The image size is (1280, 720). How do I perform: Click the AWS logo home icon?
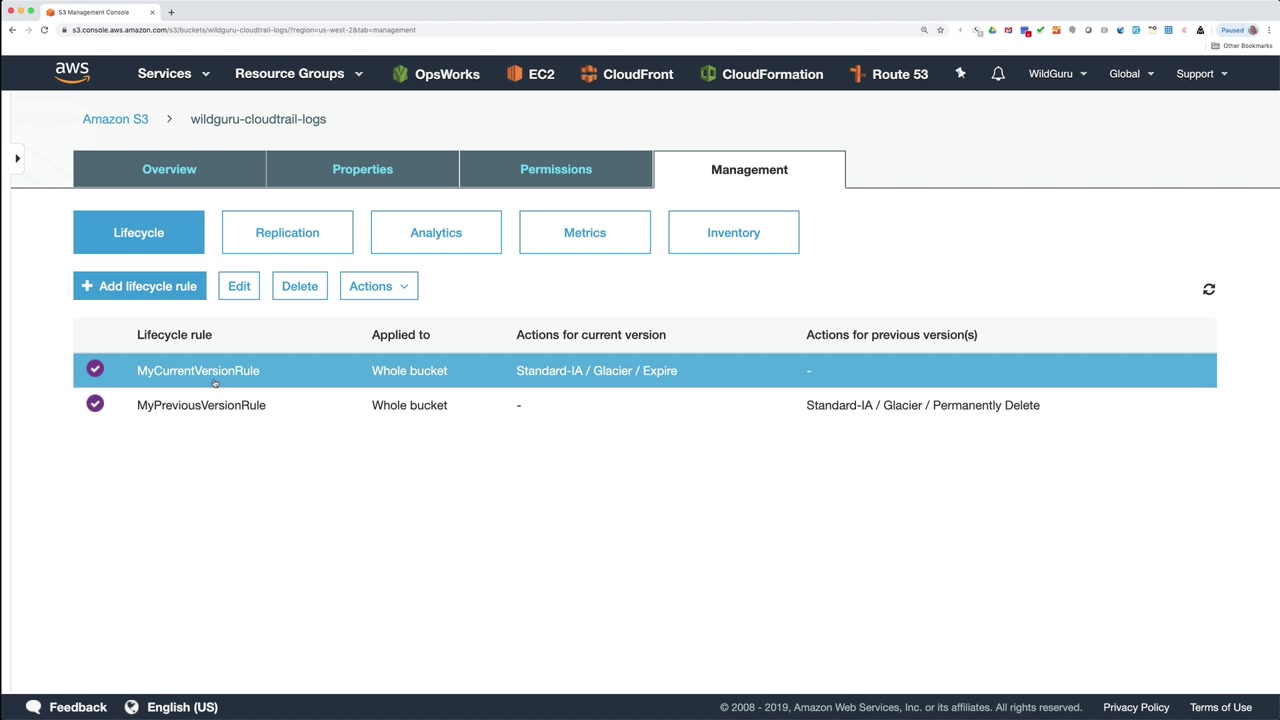[x=72, y=73]
